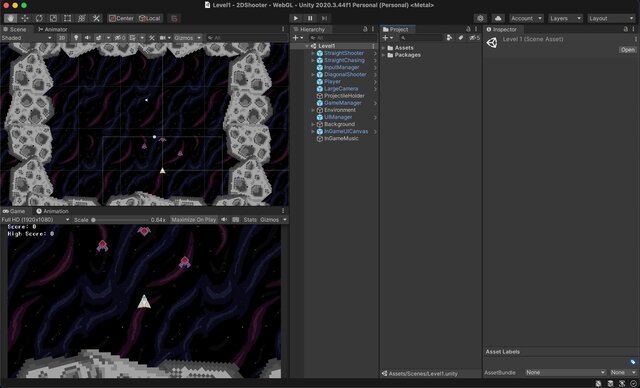The image size is (640, 388).
Task: Click the Play button
Action: click(296, 18)
